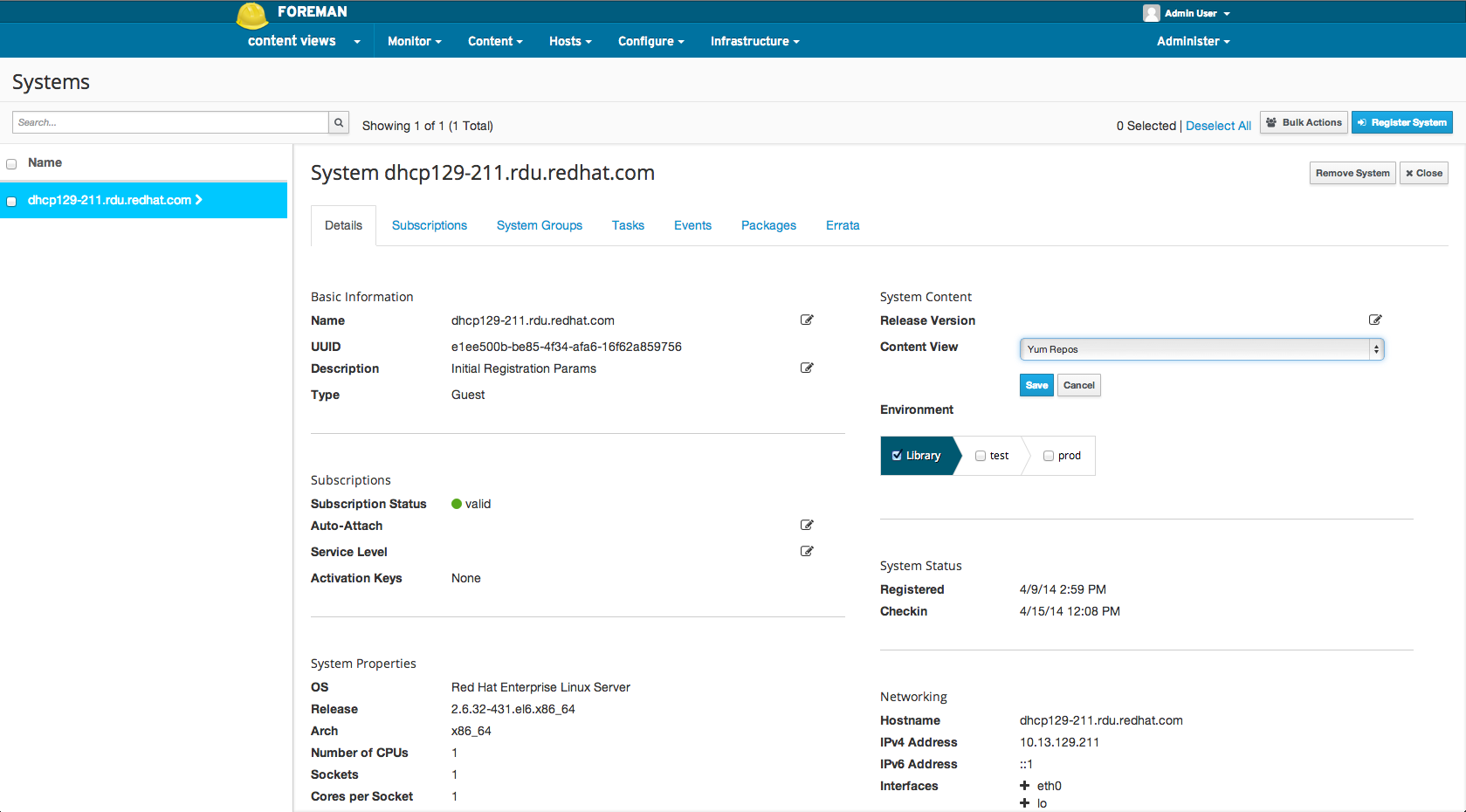1466x812 pixels.
Task: Click the IPv4 address 10.13.129.211
Action: pos(1059,742)
